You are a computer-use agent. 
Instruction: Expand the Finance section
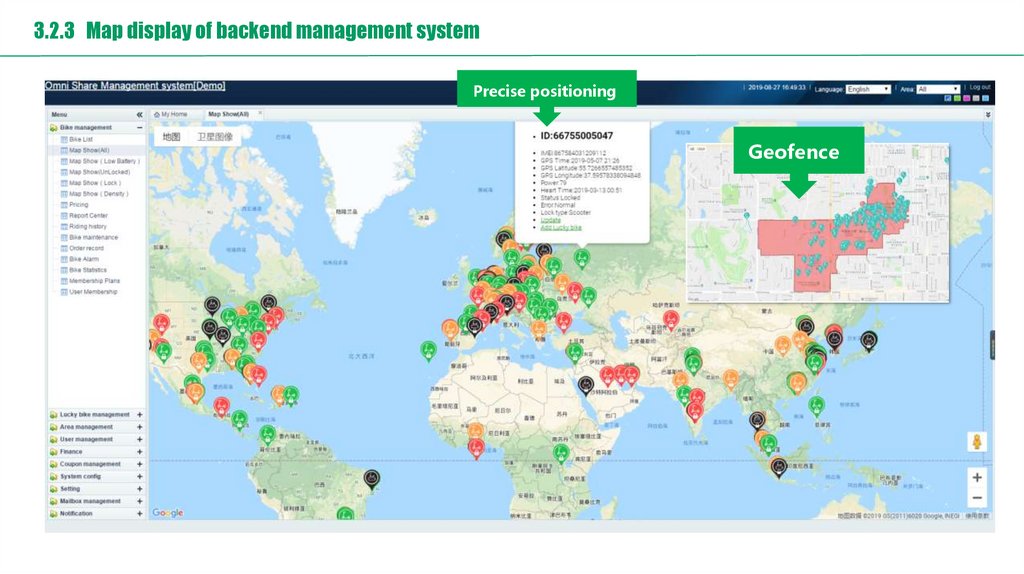[x=139, y=452]
